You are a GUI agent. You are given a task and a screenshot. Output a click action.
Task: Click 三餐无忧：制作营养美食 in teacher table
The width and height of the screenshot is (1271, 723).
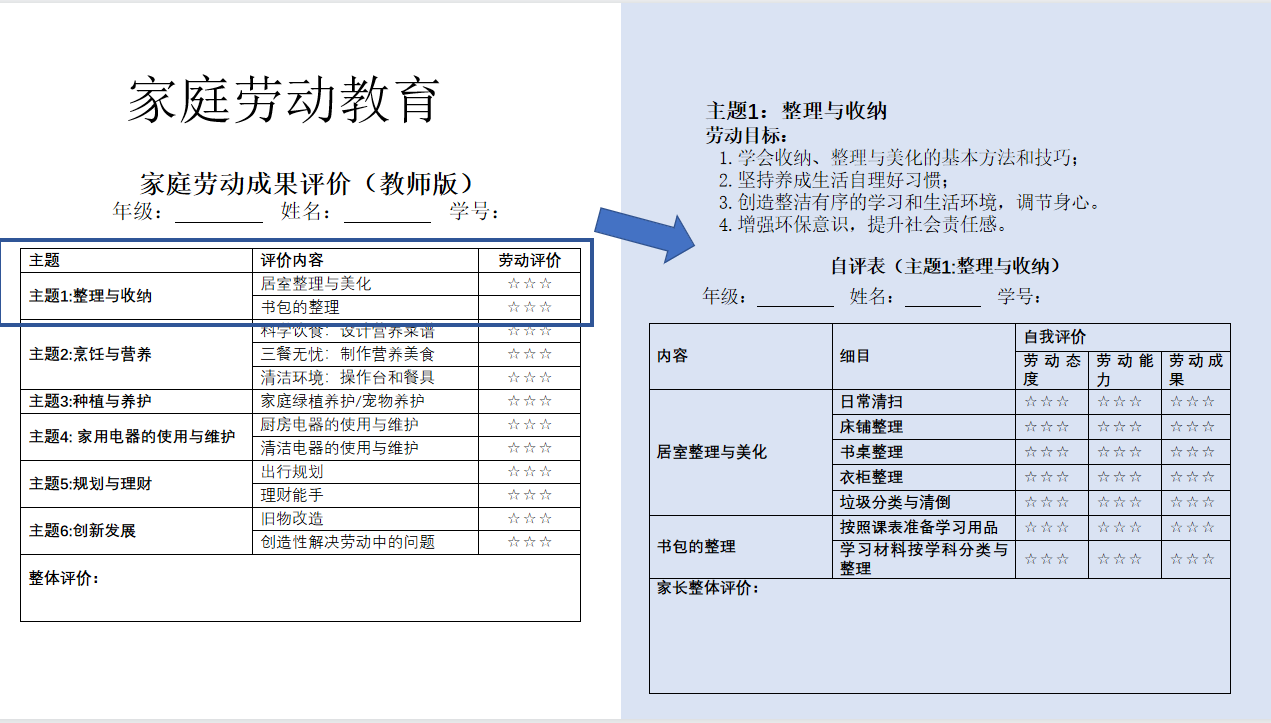tap(348, 354)
